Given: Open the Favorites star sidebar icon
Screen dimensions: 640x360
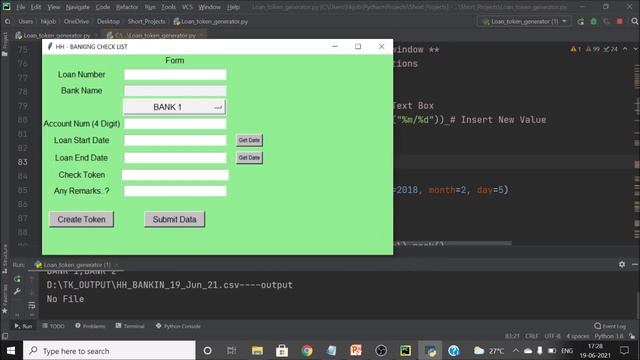Looking at the screenshot, I should 5,310.
